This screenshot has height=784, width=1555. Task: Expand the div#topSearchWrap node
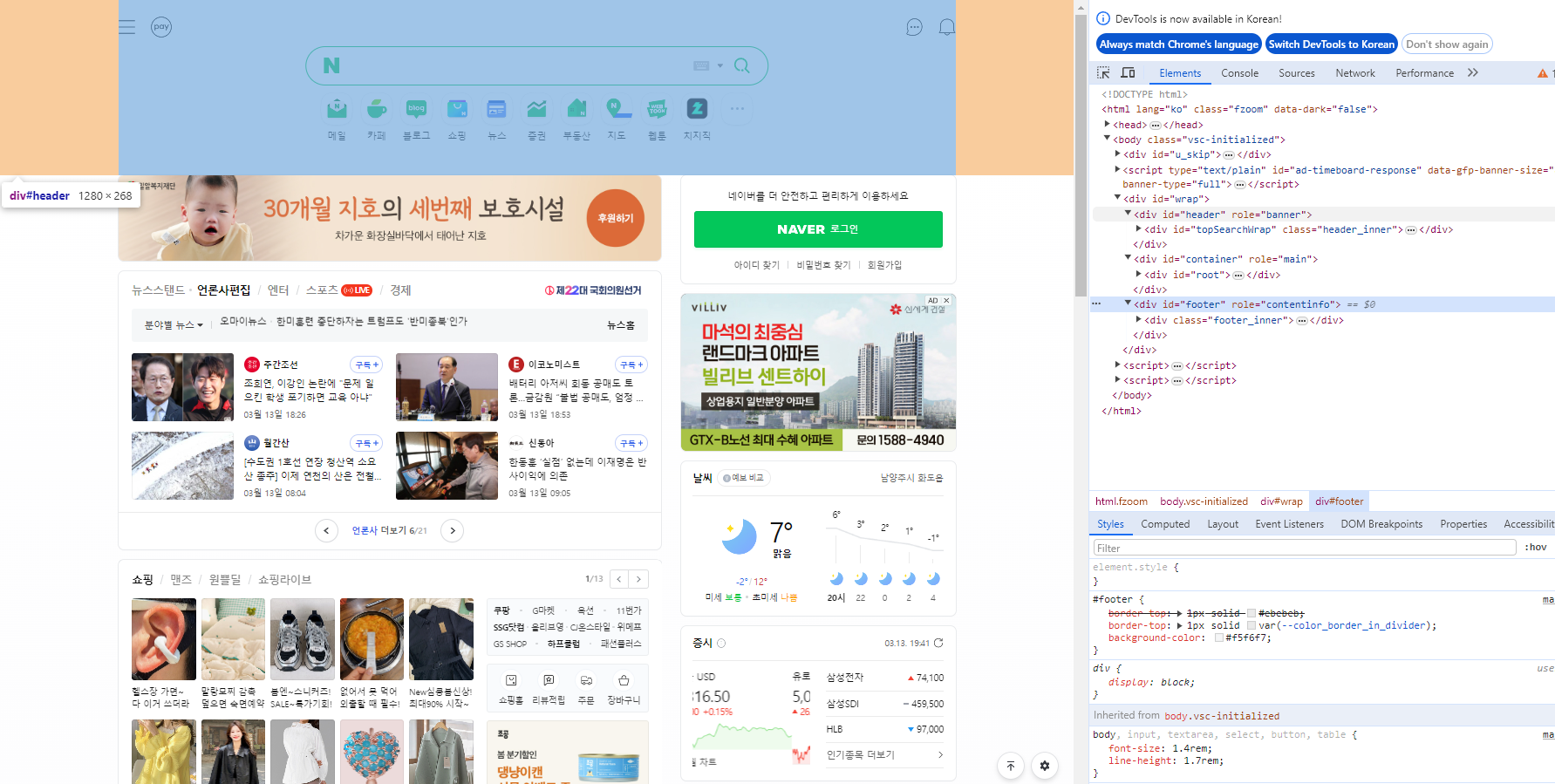point(1138,229)
